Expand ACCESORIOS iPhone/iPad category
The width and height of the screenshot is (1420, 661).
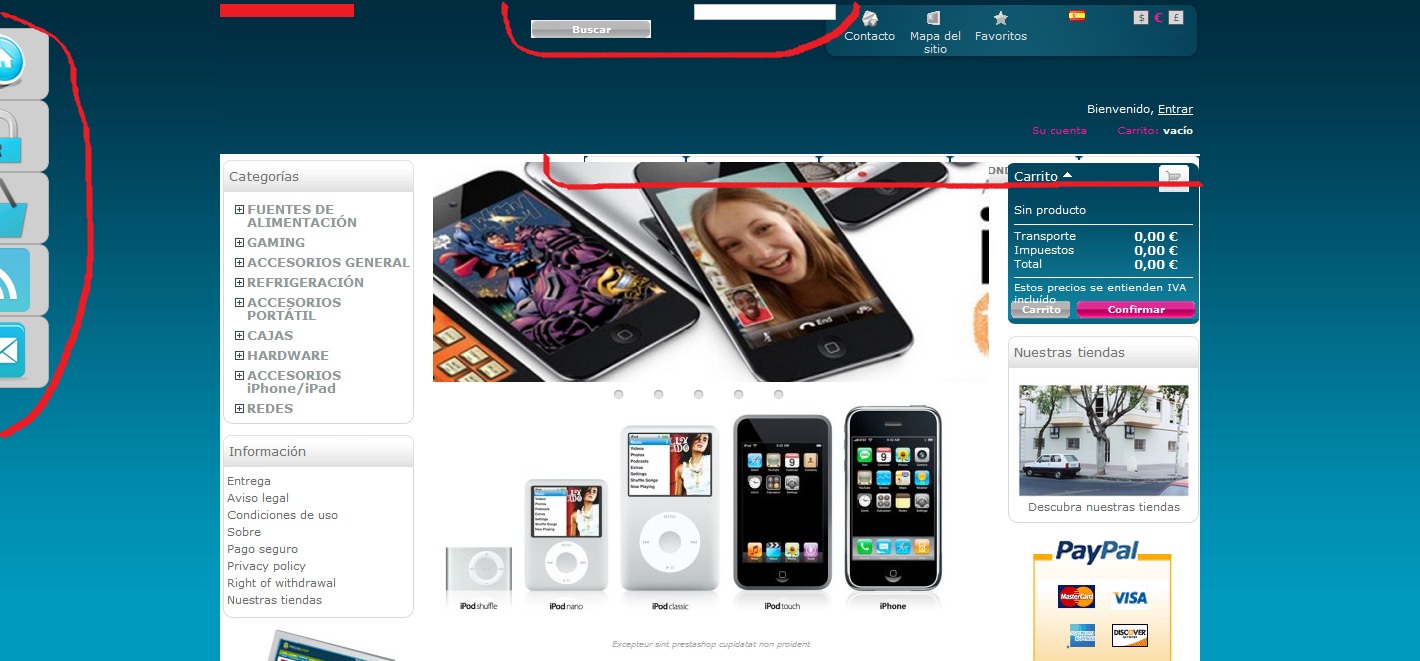tap(239, 375)
